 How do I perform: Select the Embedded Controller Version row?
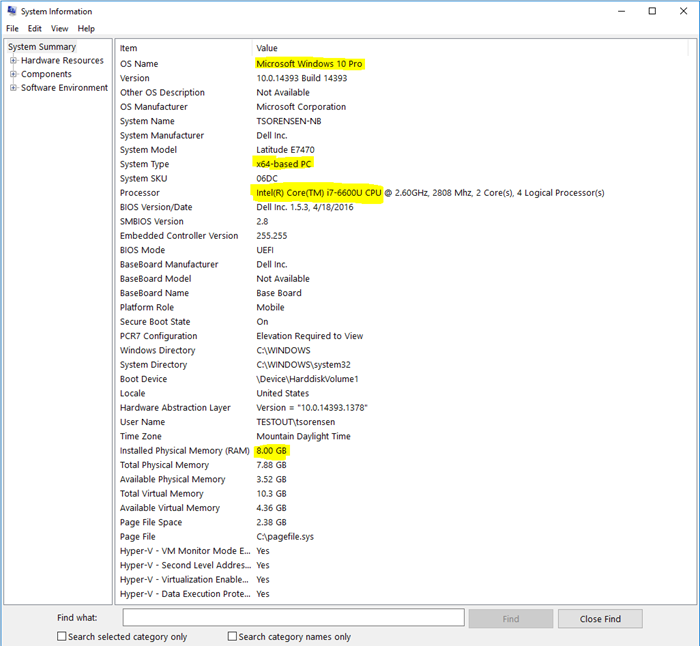(x=179, y=236)
